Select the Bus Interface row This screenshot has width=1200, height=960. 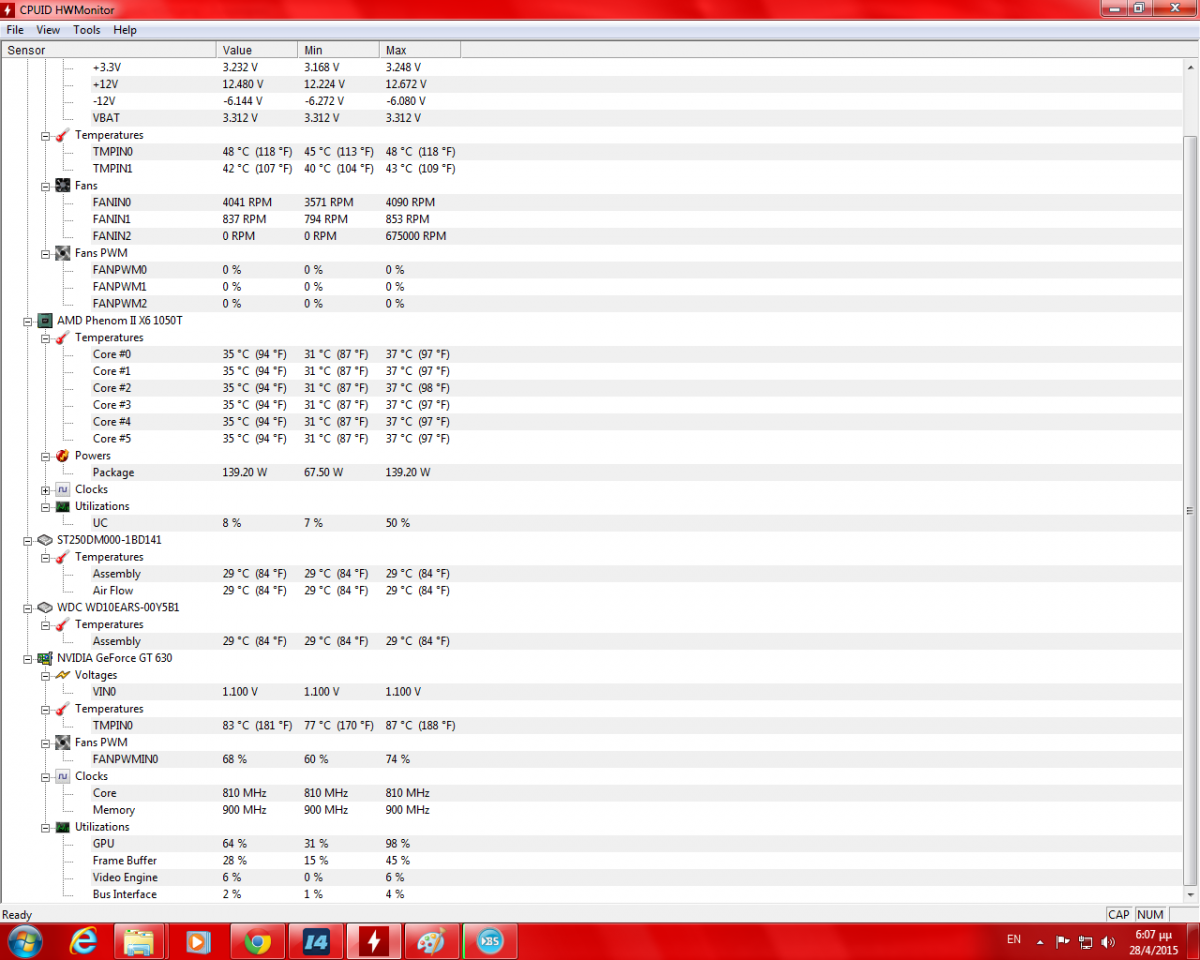pos(591,895)
